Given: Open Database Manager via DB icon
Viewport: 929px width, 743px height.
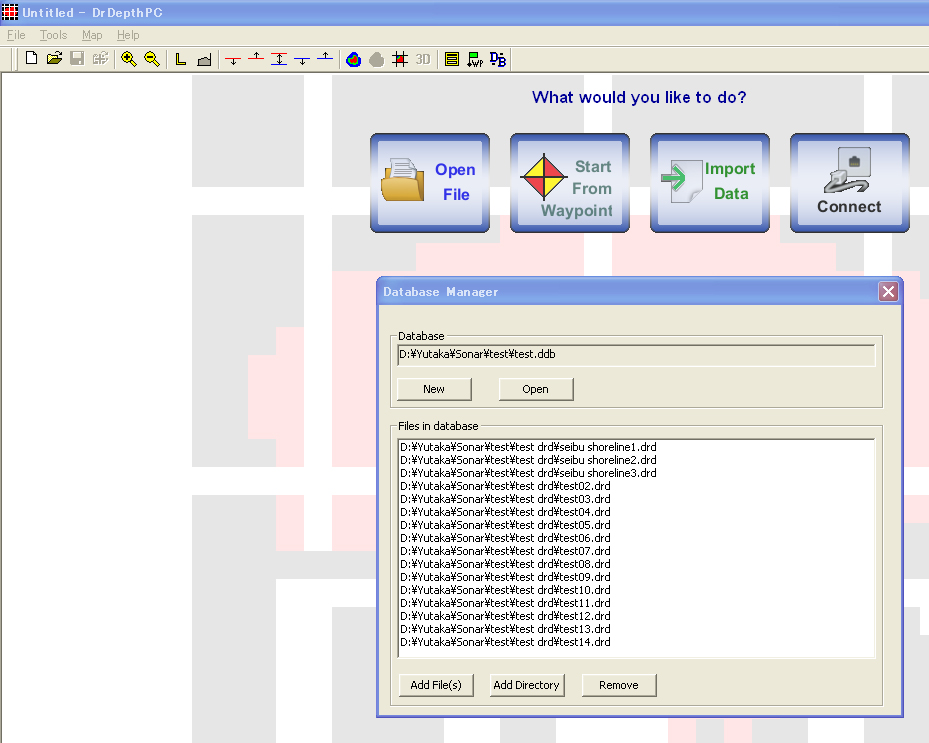Looking at the screenshot, I should (x=498, y=59).
